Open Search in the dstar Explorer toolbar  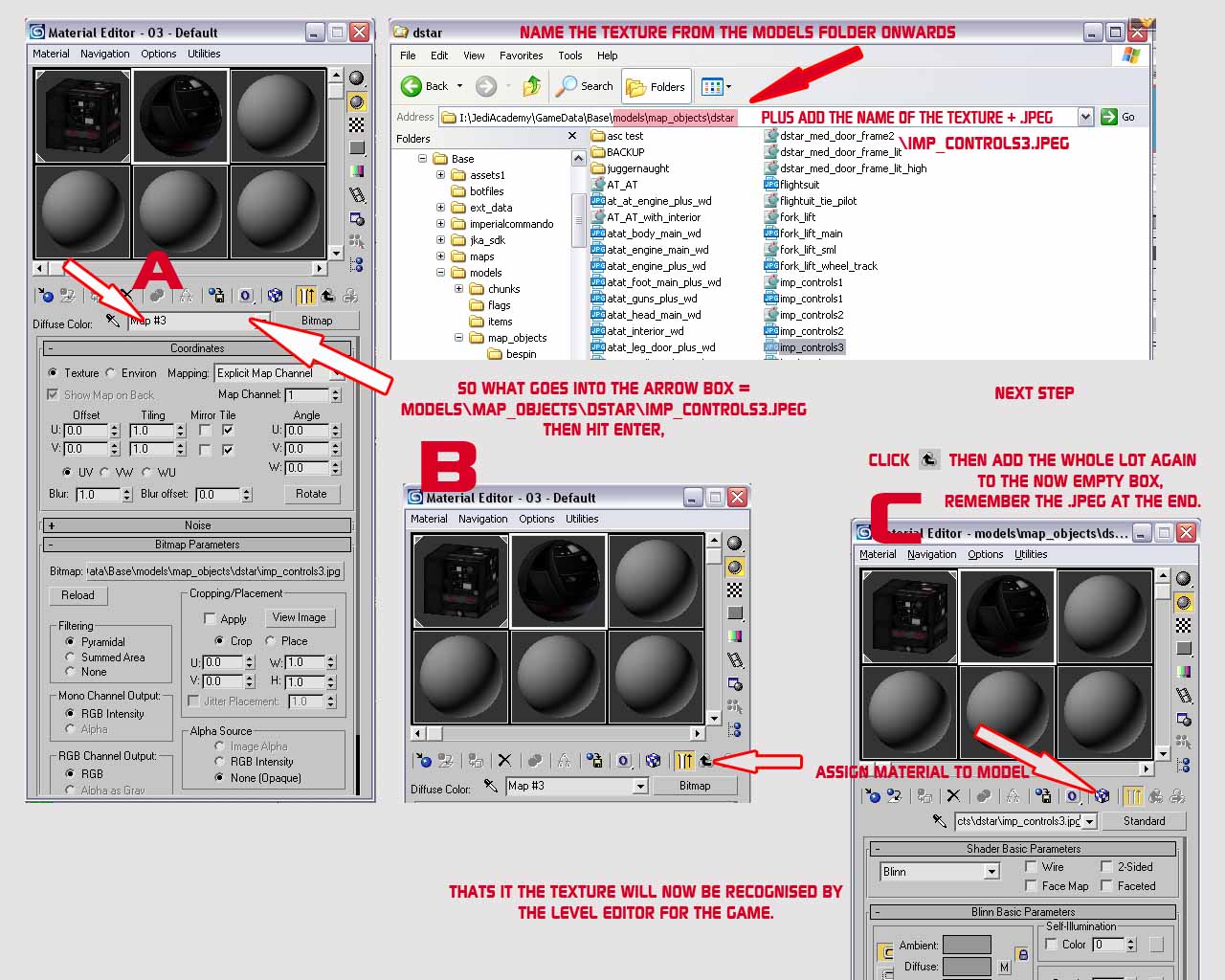585,86
